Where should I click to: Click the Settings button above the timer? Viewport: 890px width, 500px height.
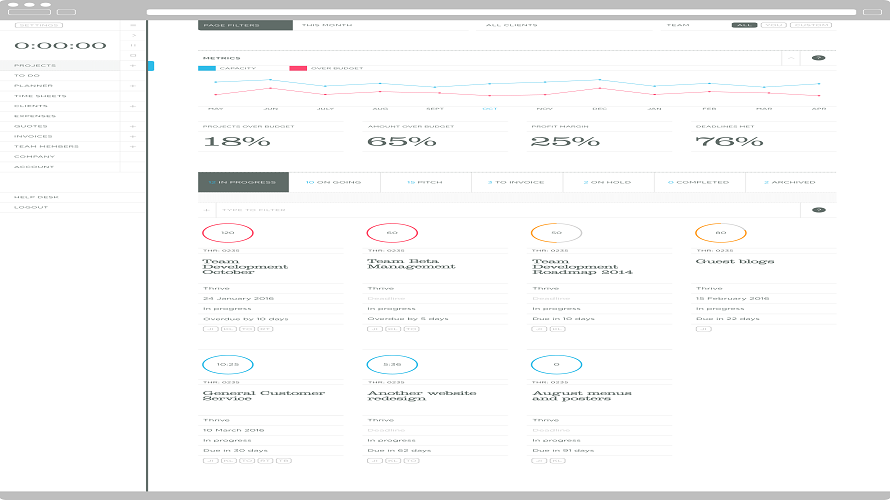(39, 25)
